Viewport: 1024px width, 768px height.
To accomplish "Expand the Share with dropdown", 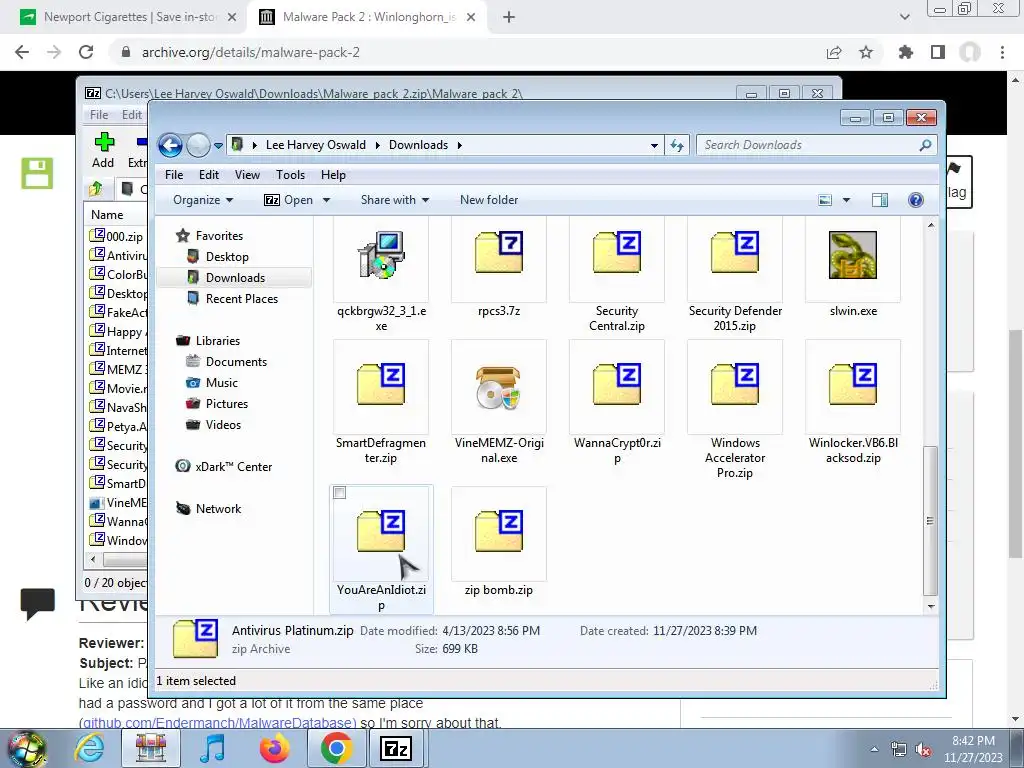I will click(x=395, y=200).
